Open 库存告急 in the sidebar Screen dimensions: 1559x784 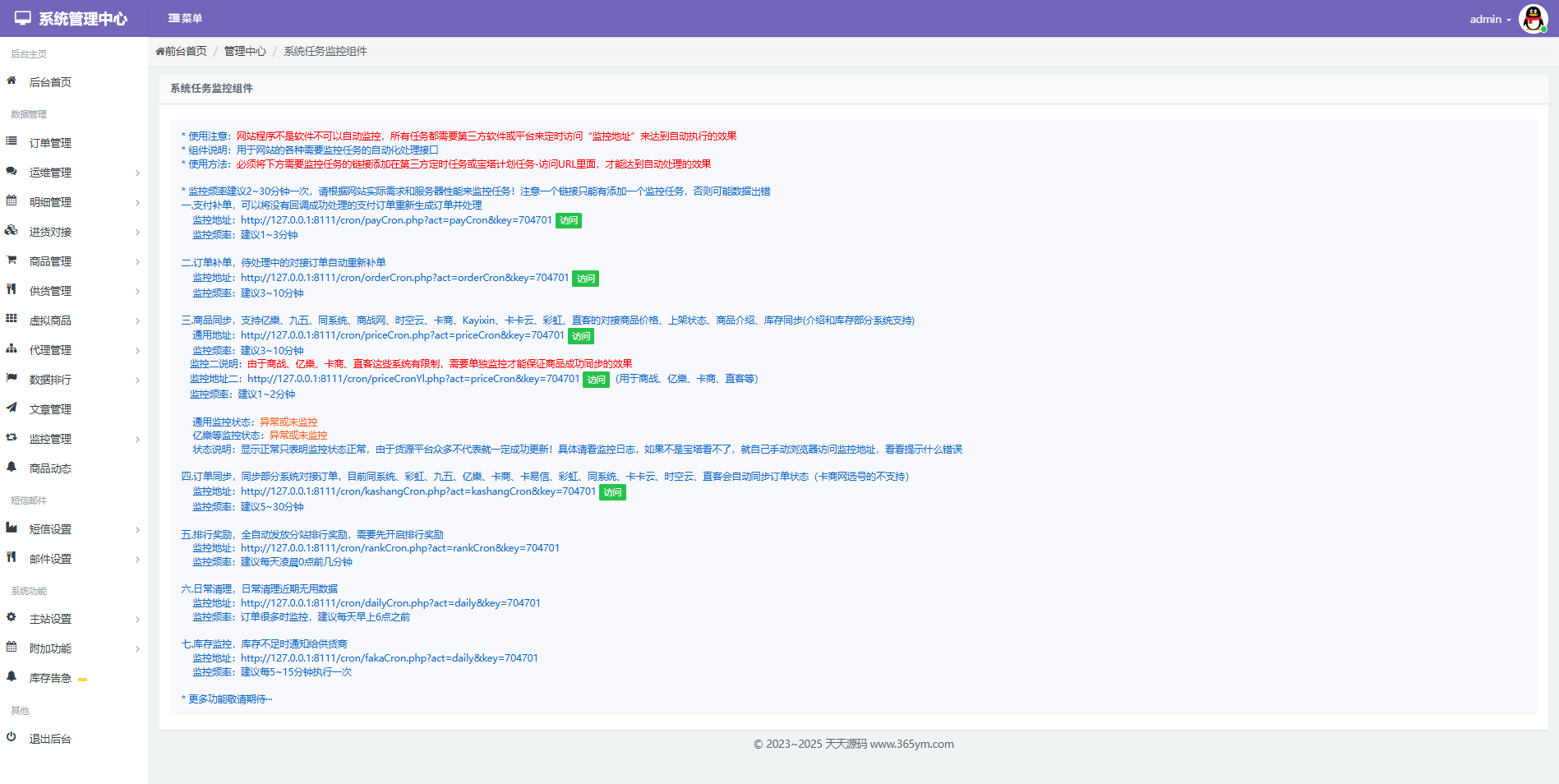(x=50, y=678)
